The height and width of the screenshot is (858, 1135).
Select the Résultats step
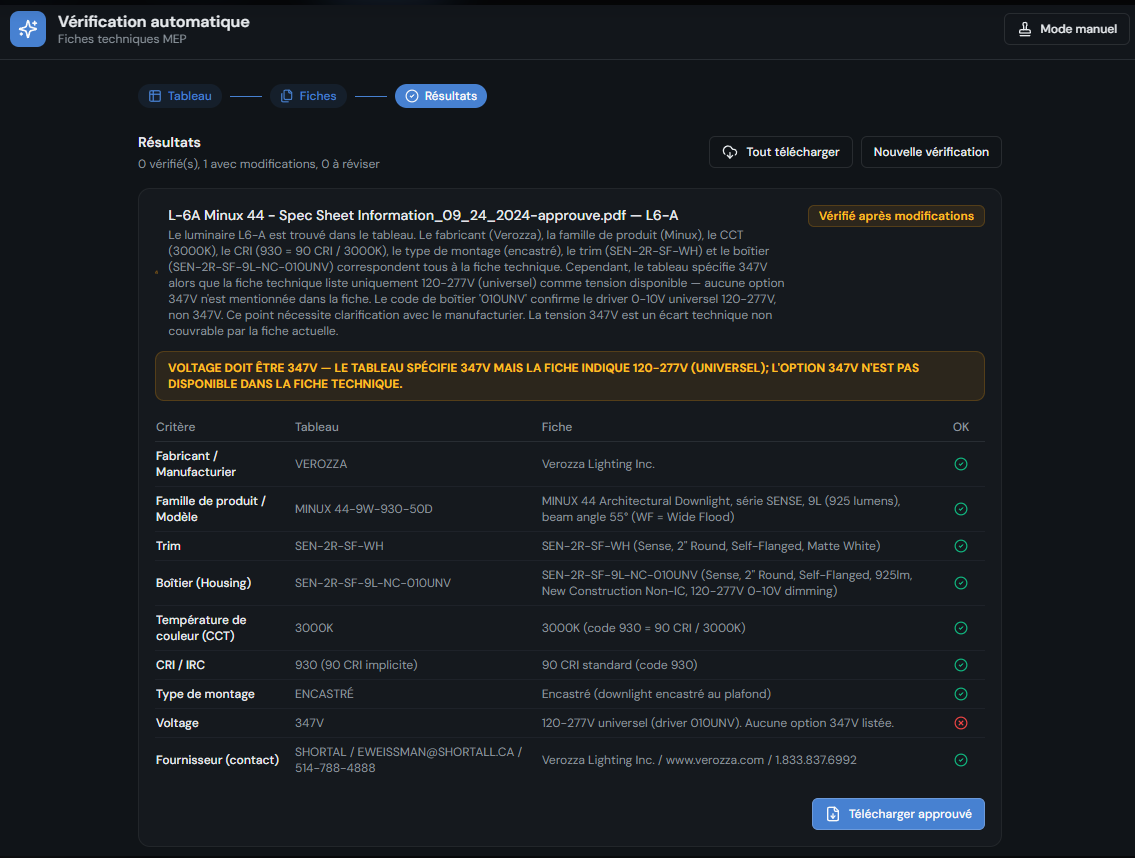[441, 96]
